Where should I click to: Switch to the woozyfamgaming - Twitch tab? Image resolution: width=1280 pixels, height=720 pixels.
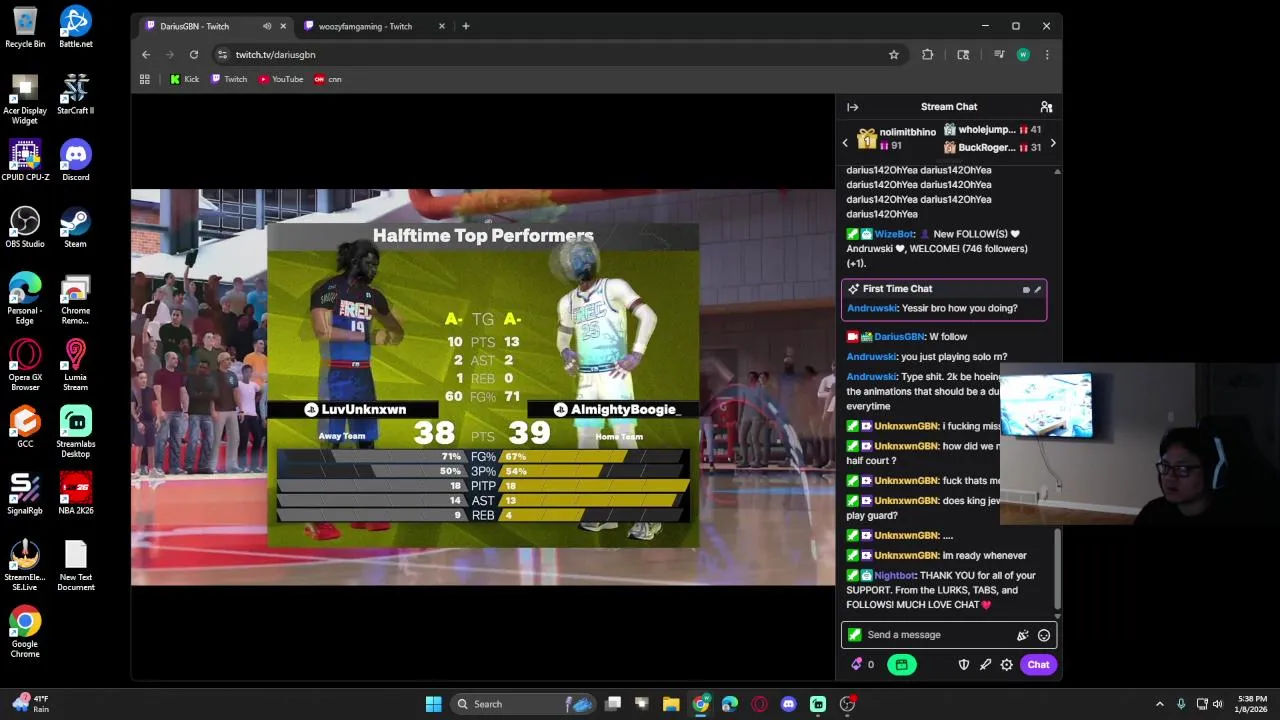365,26
